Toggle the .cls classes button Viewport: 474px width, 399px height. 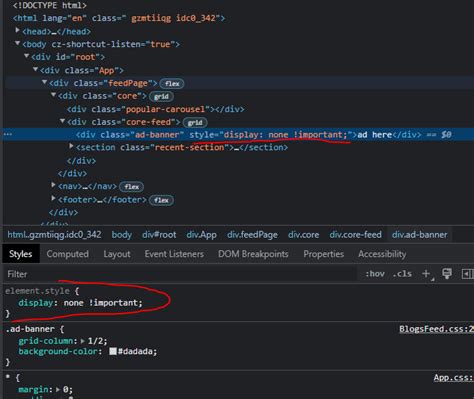tap(402, 274)
